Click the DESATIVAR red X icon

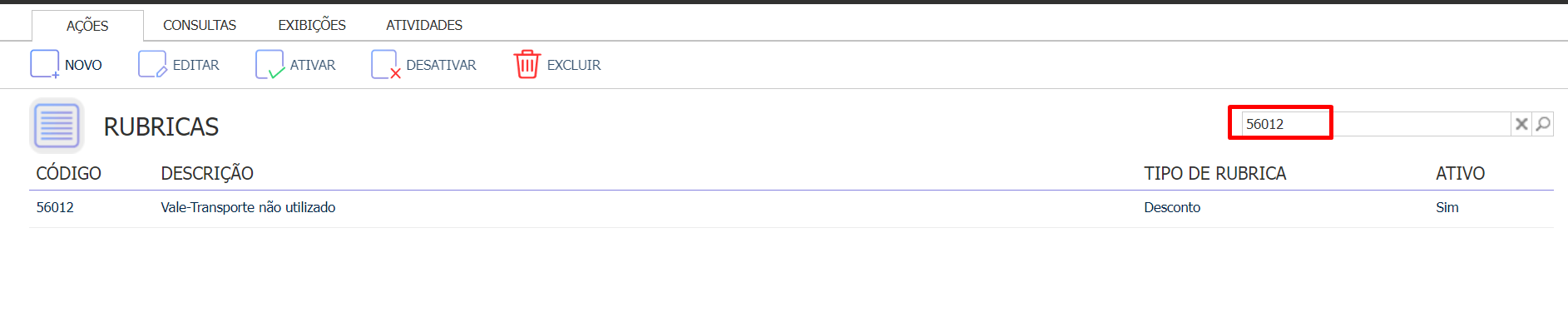386,64
